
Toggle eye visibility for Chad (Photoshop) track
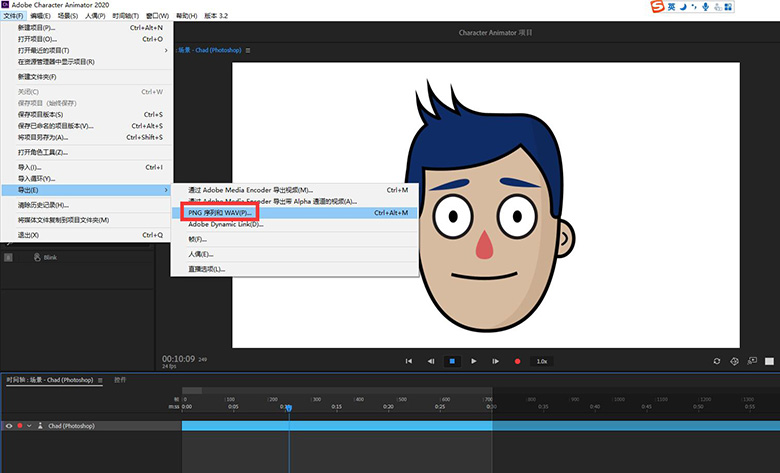pyautogui.click(x=9, y=426)
